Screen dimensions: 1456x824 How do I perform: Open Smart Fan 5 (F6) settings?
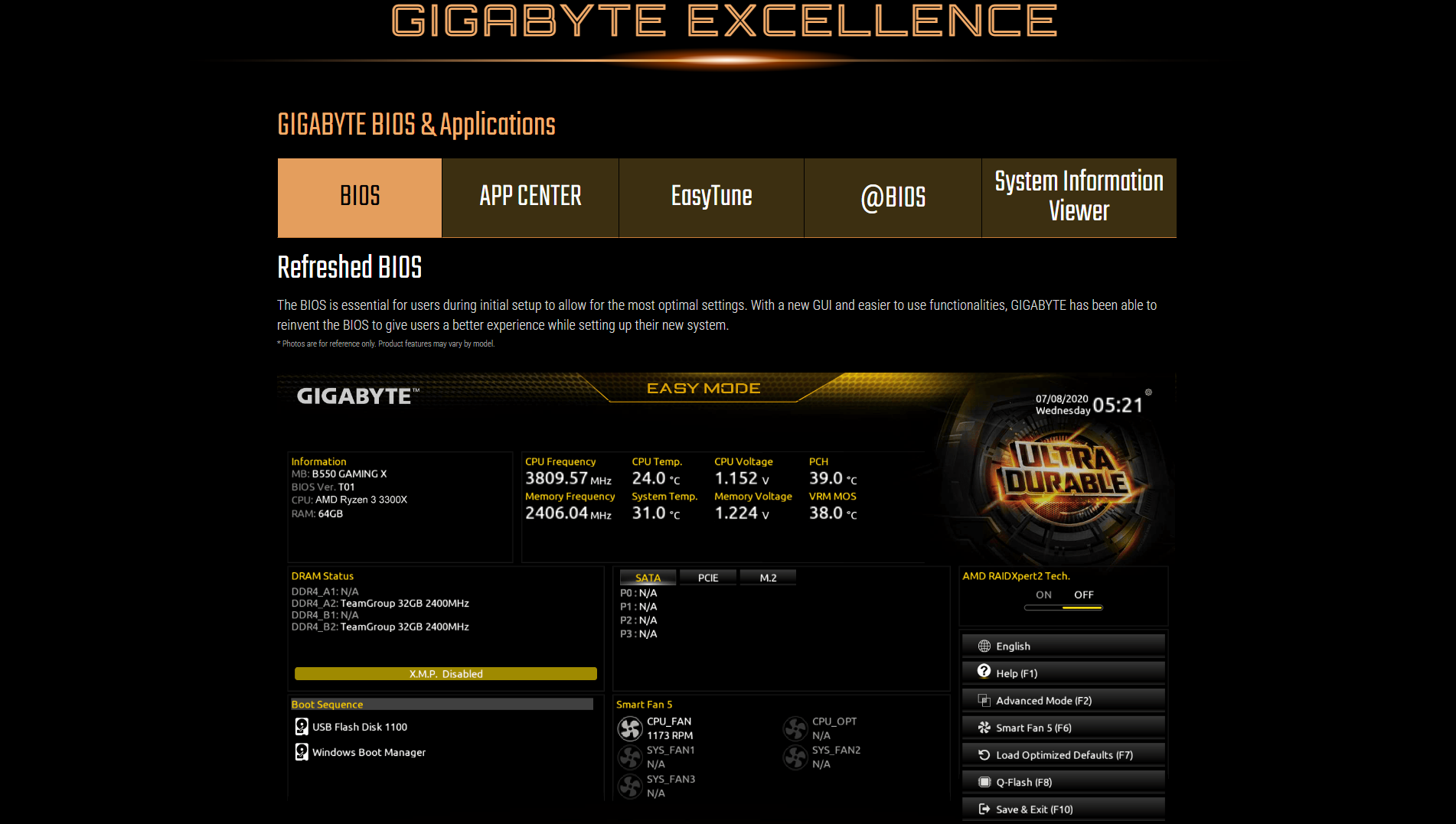click(1063, 728)
